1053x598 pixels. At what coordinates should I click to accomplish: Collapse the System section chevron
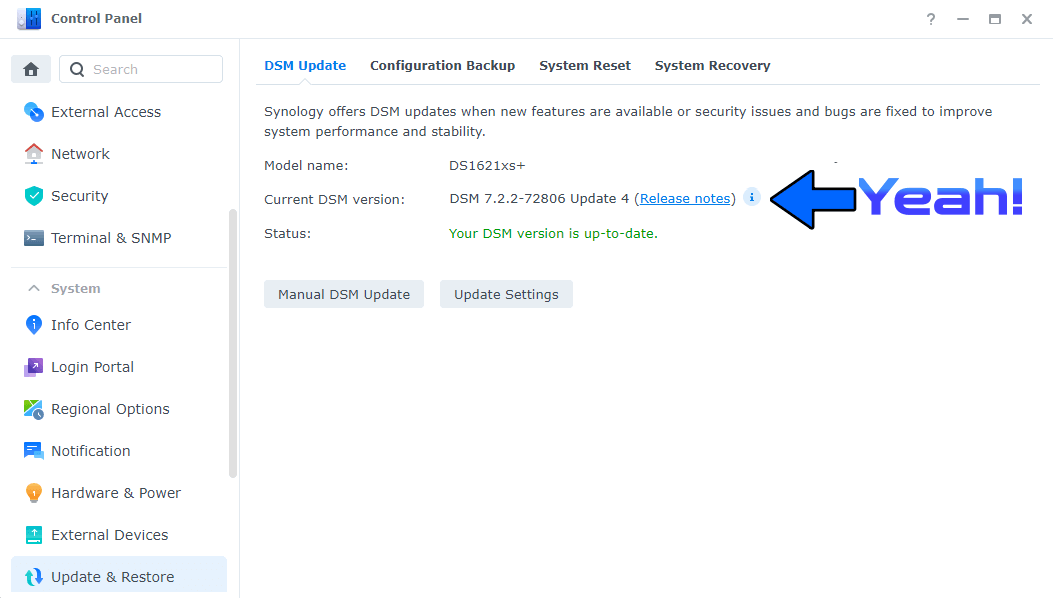(x=34, y=288)
